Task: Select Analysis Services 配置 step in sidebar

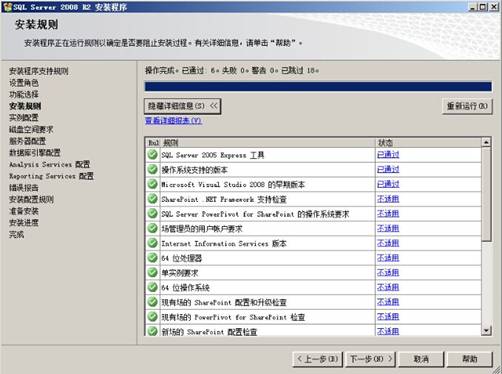Action: coord(50,164)
